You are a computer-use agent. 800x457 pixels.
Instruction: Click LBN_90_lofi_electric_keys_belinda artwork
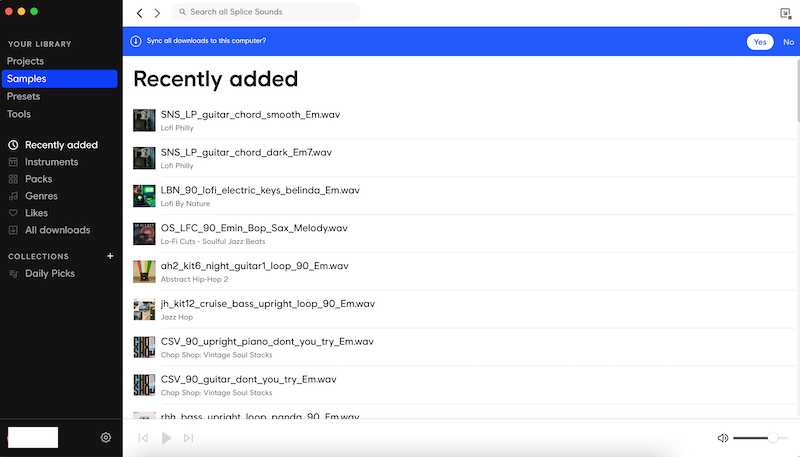click(144, 196)
